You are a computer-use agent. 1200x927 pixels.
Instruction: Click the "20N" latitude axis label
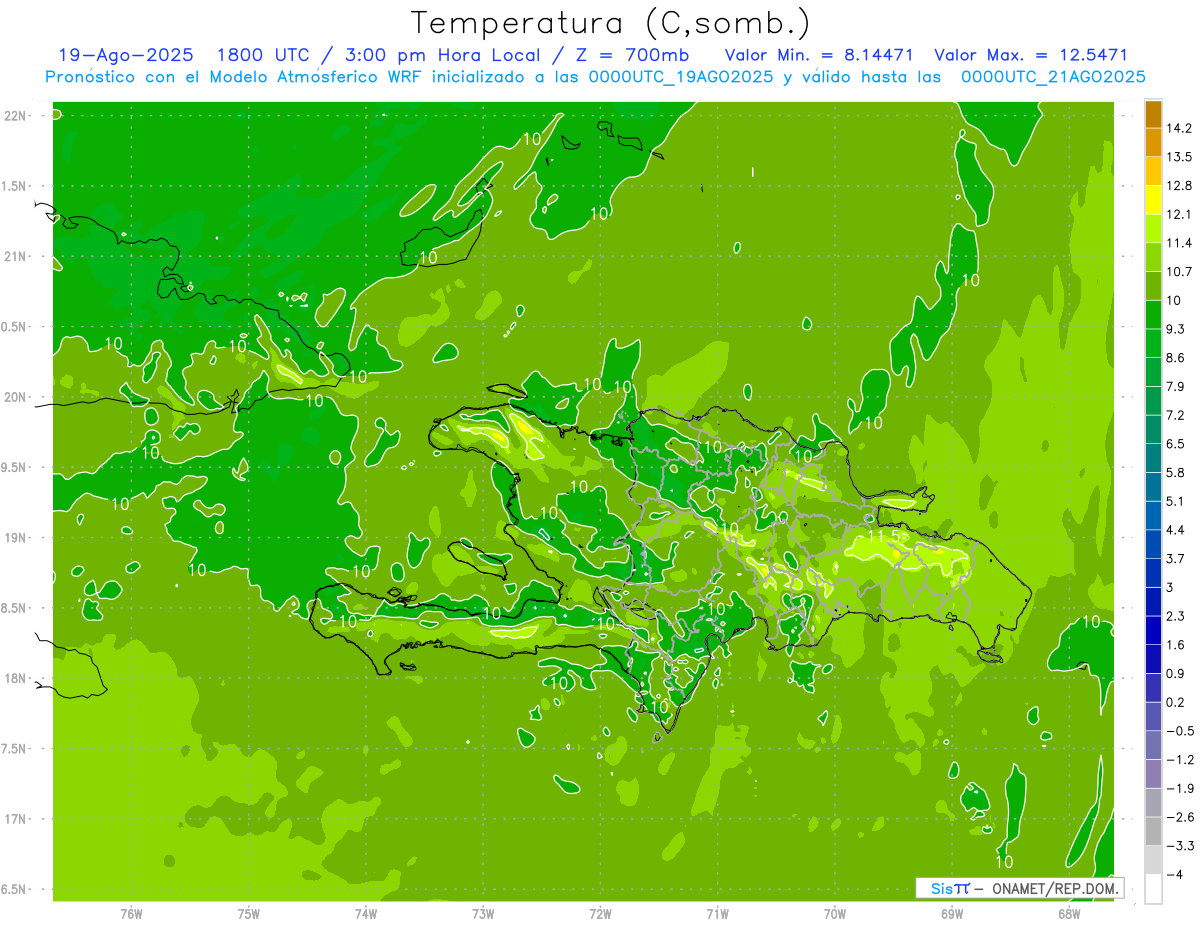16,397
